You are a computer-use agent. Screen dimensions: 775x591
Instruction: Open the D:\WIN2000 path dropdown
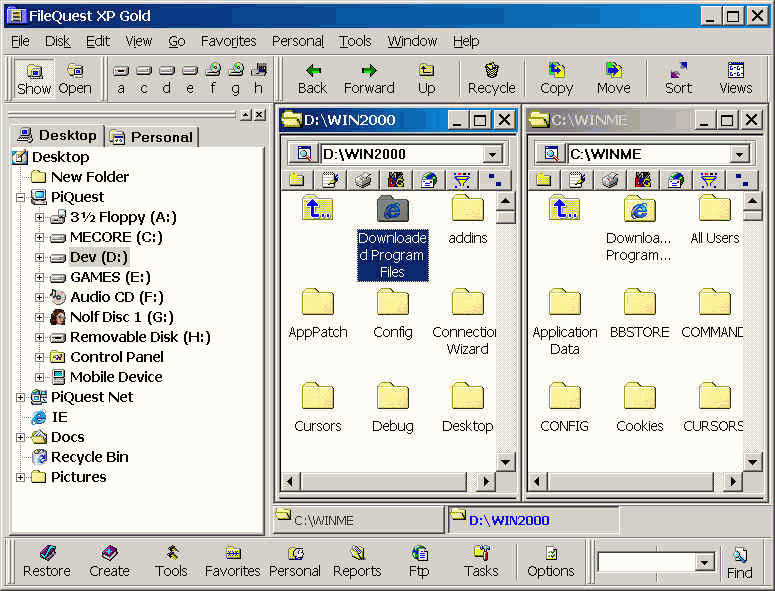(x=492, y=154)
